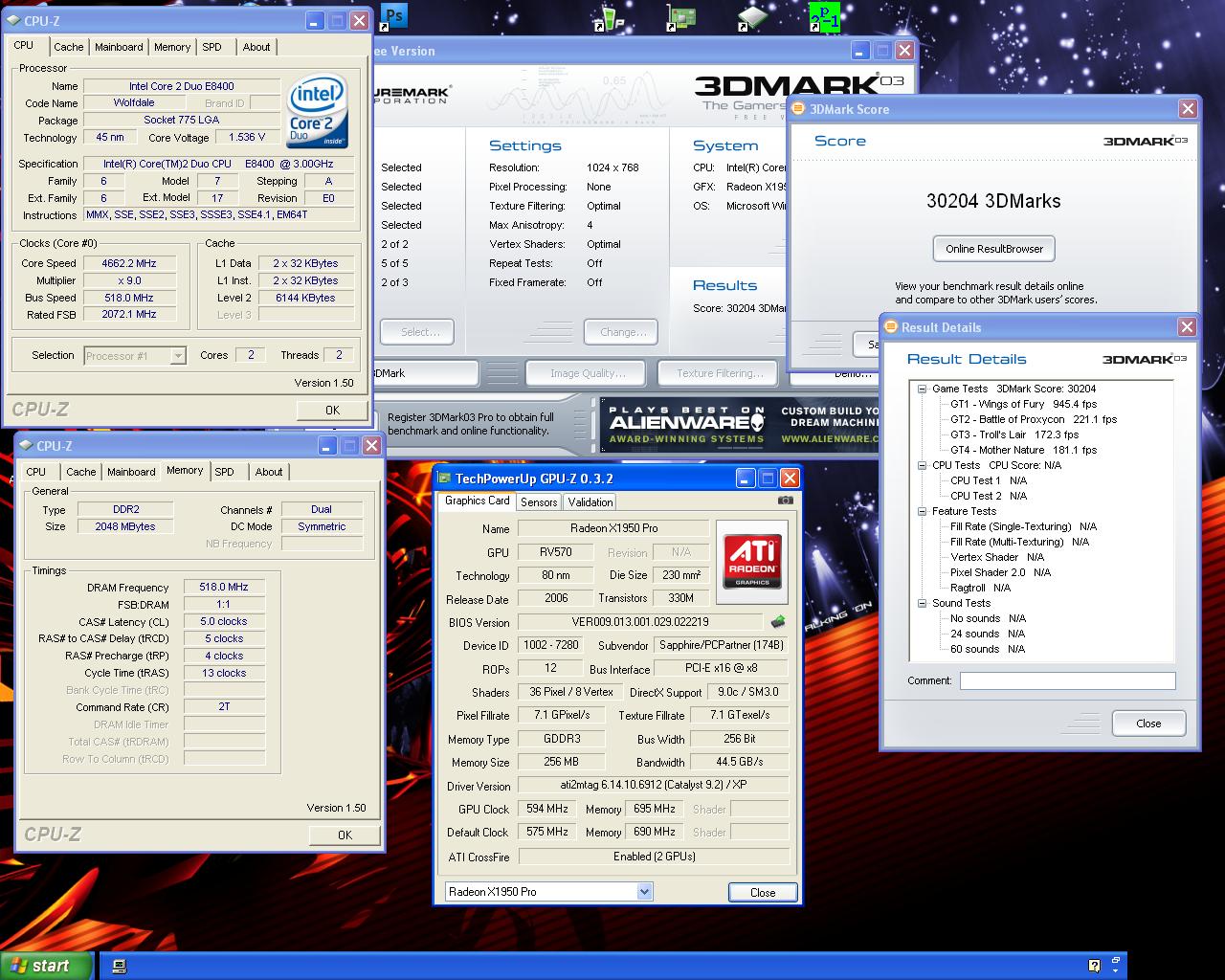The height and width of the screenshot is (980, 1225).
Task: Select CPU Test 1 row
Action: point(988,480)
